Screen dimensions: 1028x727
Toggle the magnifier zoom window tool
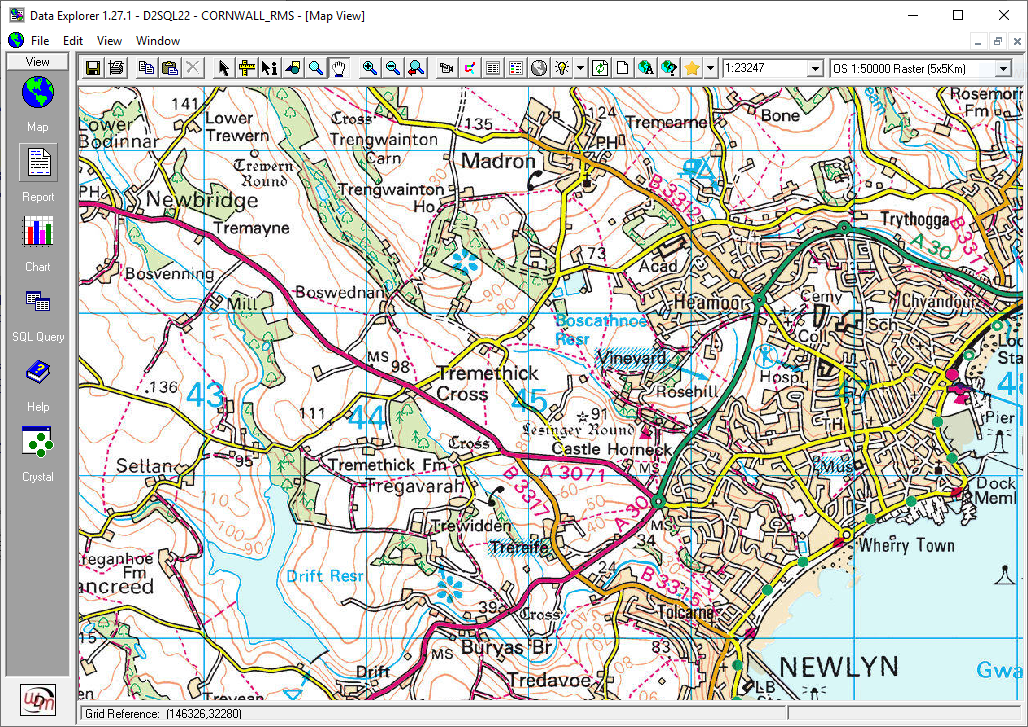316,68
